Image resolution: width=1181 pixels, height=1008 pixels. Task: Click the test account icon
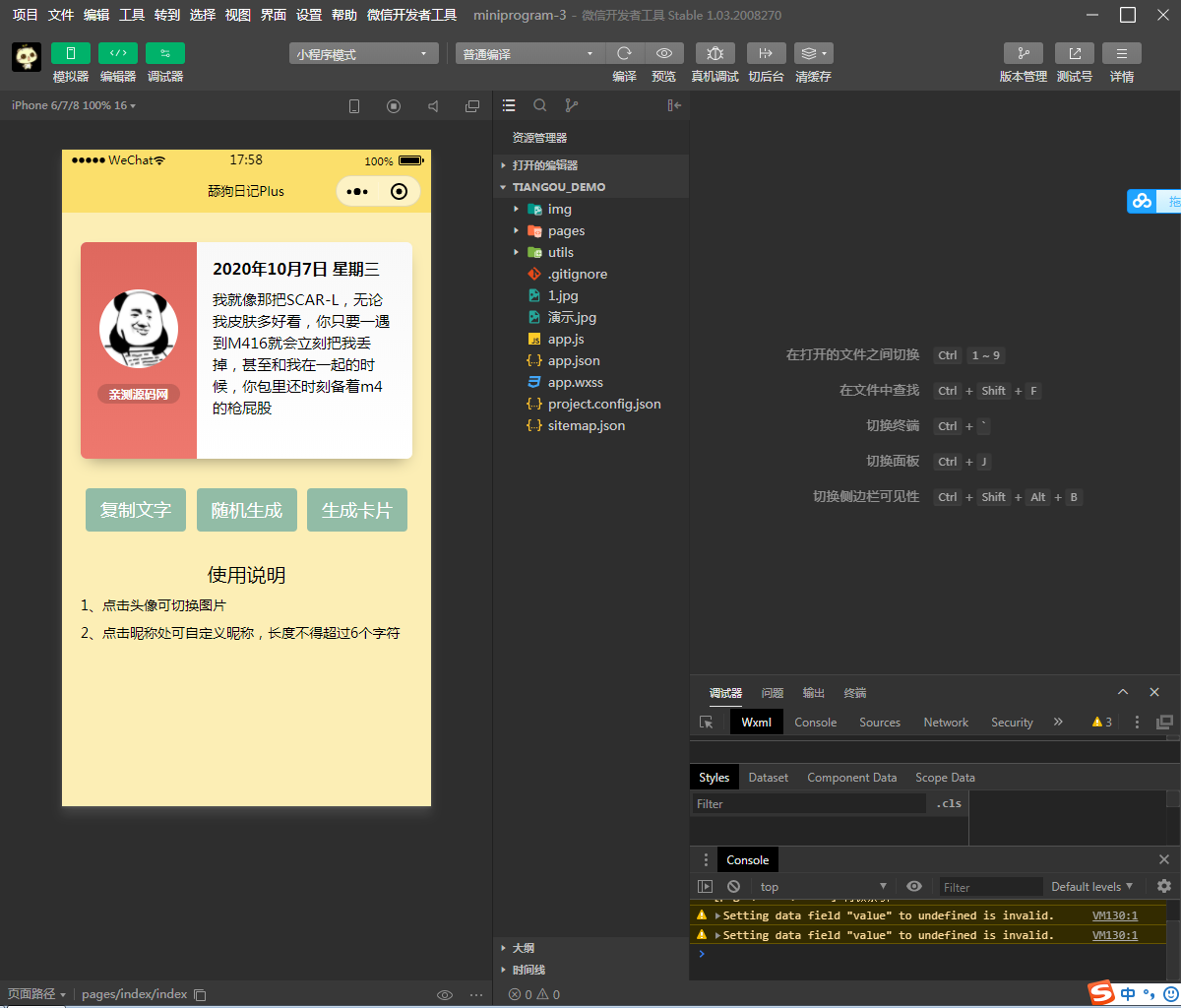[1075, 53]
